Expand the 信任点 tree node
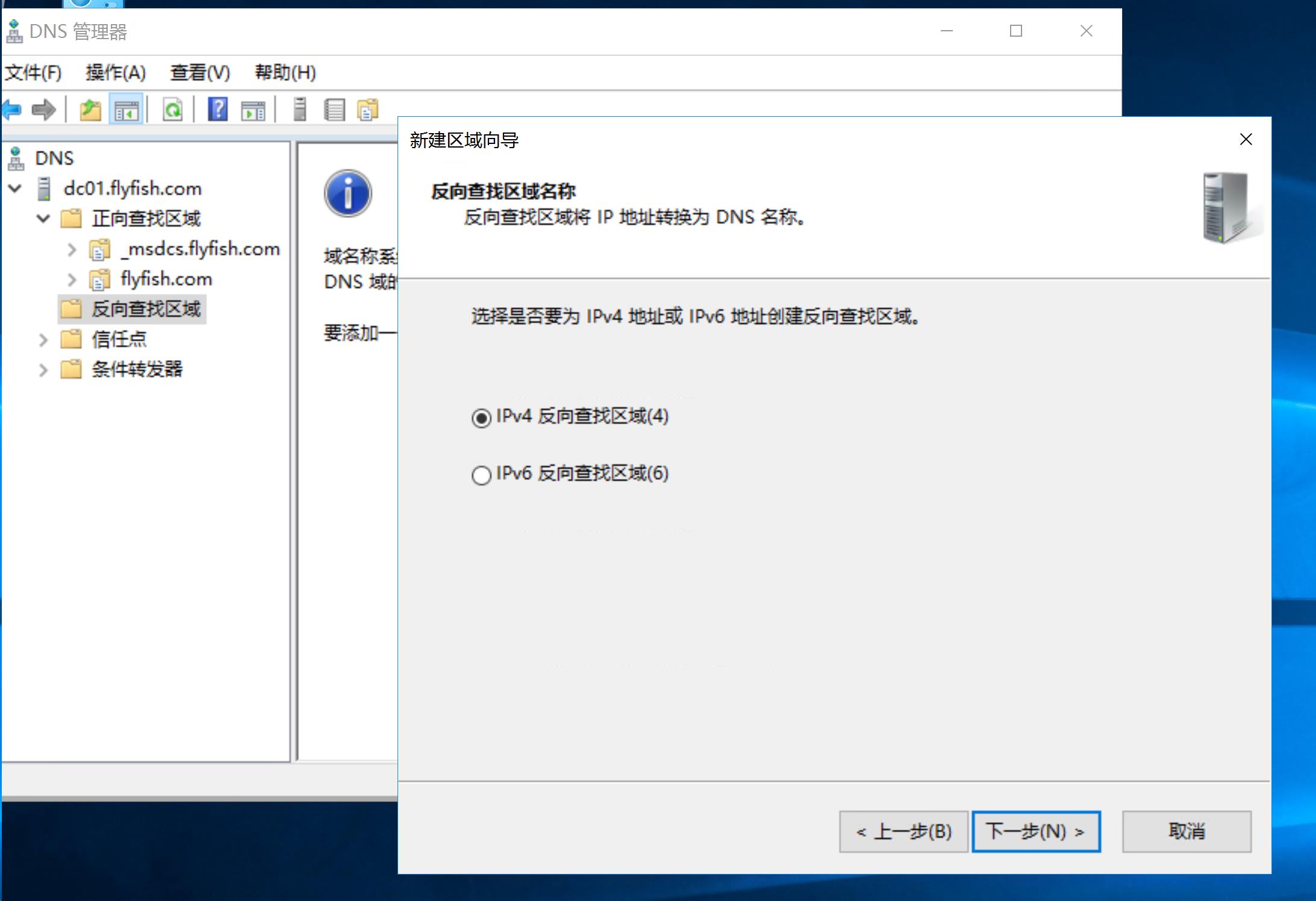1316x901 pixels. coord(43,340)
